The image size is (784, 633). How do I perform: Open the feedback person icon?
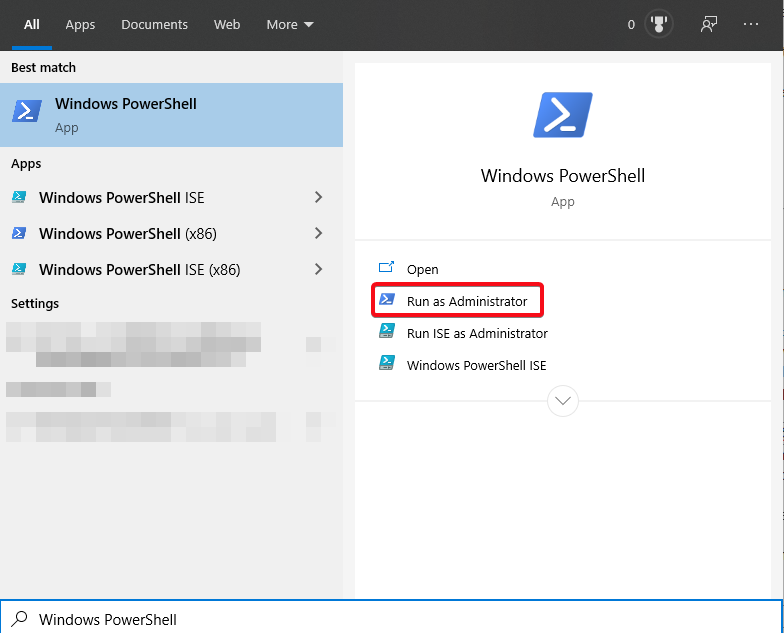(709, 25)
